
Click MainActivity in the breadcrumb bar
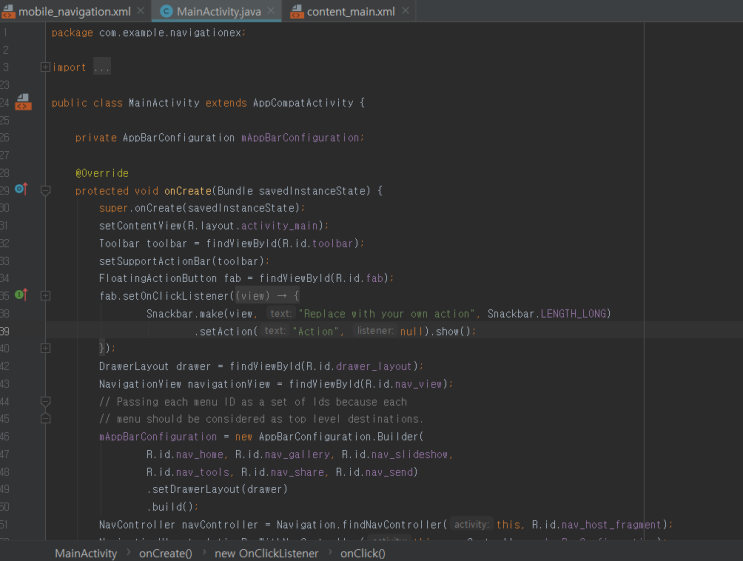click(x=86, y=553)
